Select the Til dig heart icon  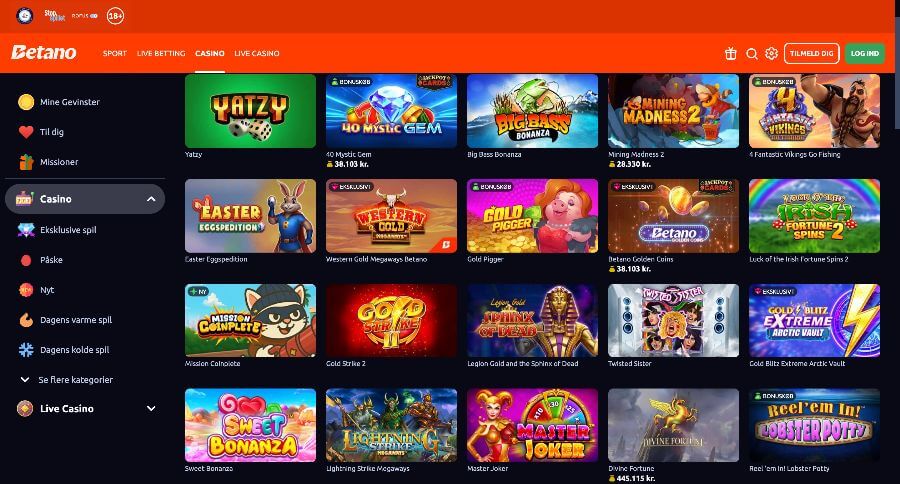pyautogui.click(x=26, y=131)
